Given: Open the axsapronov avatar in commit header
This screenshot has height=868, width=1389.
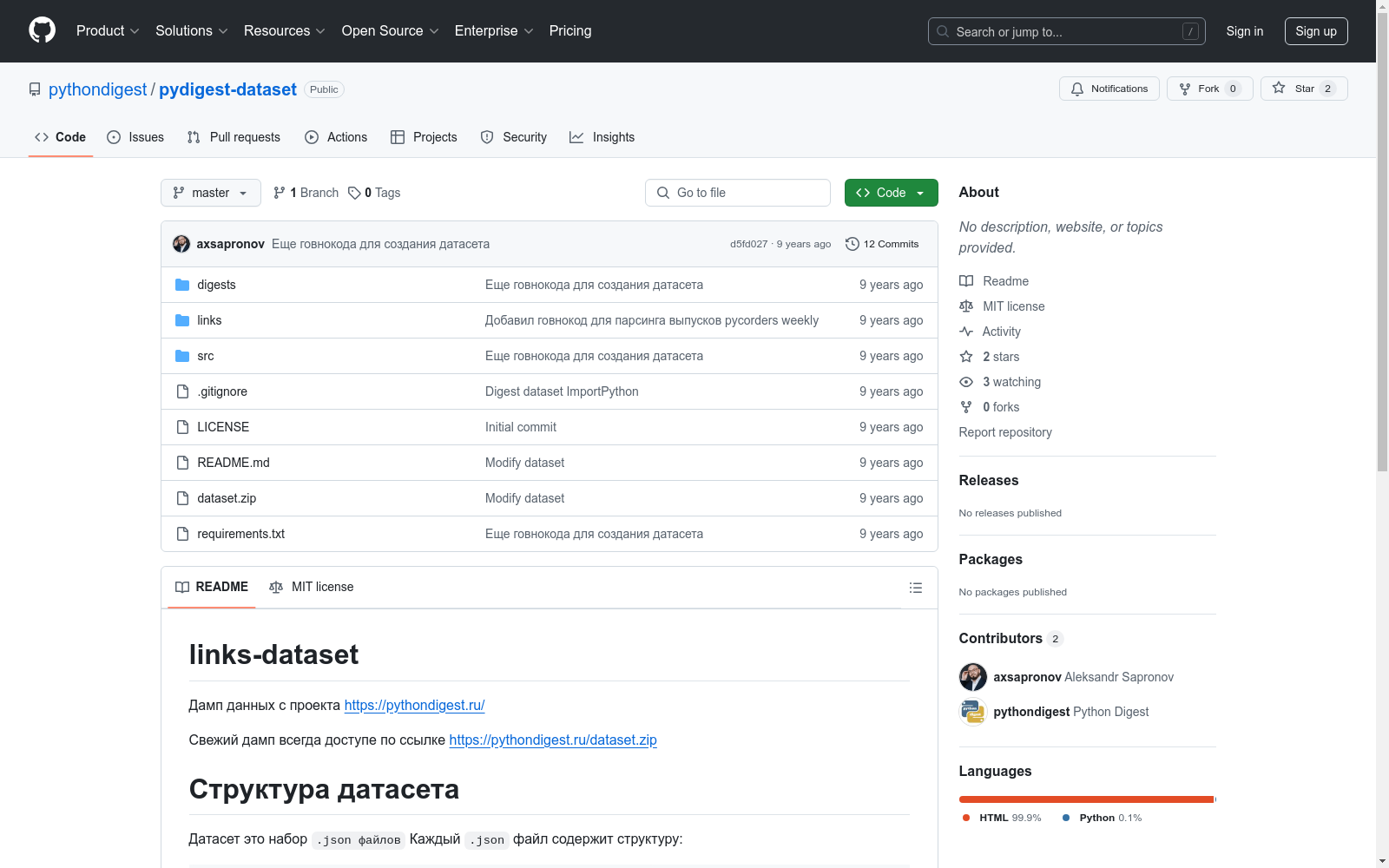Looking at the screenshot, I should (181, 244).
